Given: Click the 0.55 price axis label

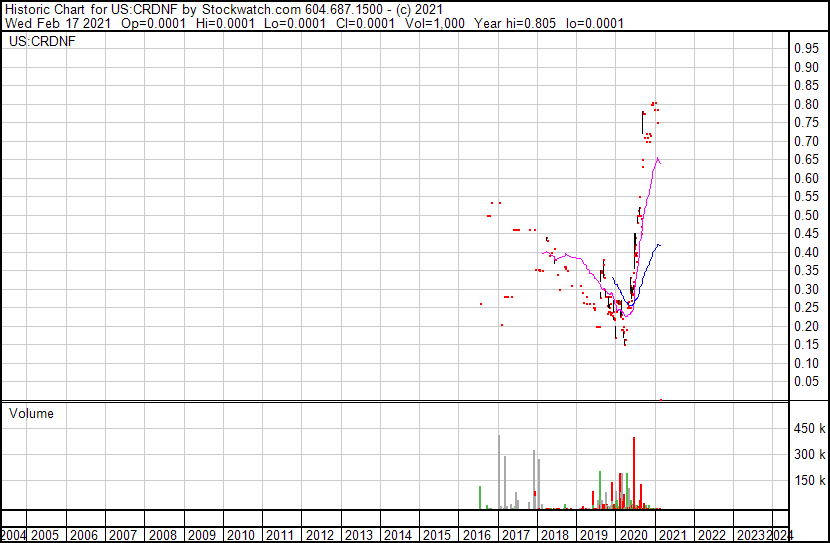Looking at the screenshot, I should [x=806, y=196].
